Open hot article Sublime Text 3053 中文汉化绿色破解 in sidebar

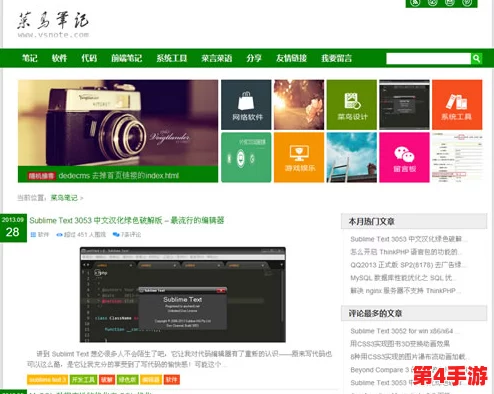tap(409, 239)
